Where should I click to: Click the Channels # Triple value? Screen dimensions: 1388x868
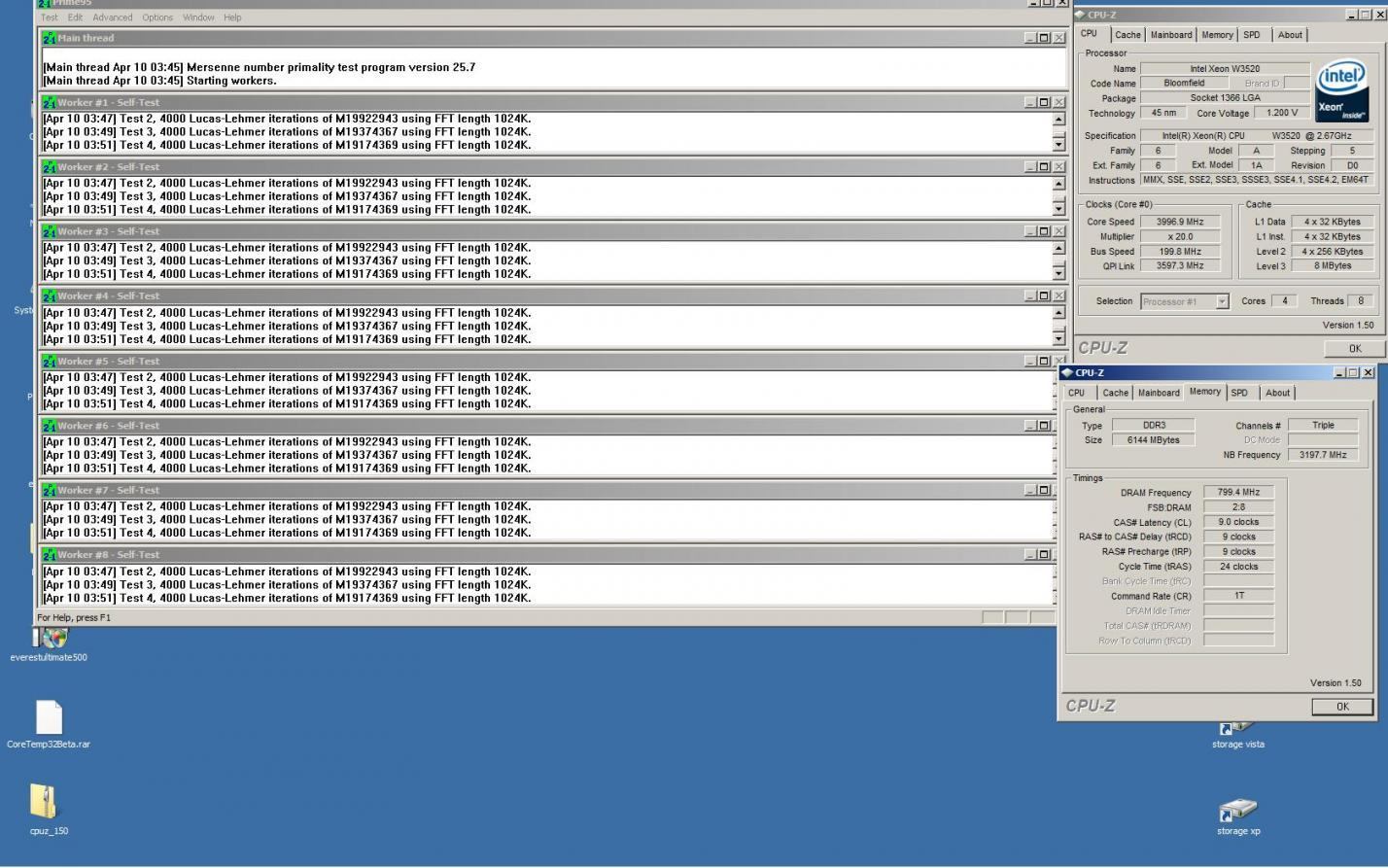pos(1323,426)
